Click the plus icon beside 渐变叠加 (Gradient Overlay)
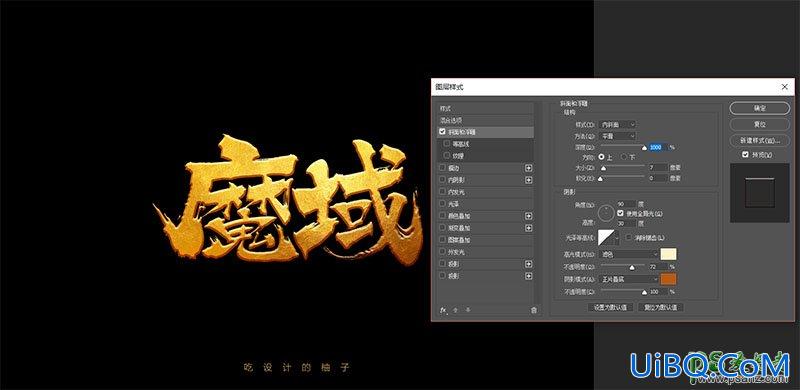This screenshot has height=390, width=800. 529,228
